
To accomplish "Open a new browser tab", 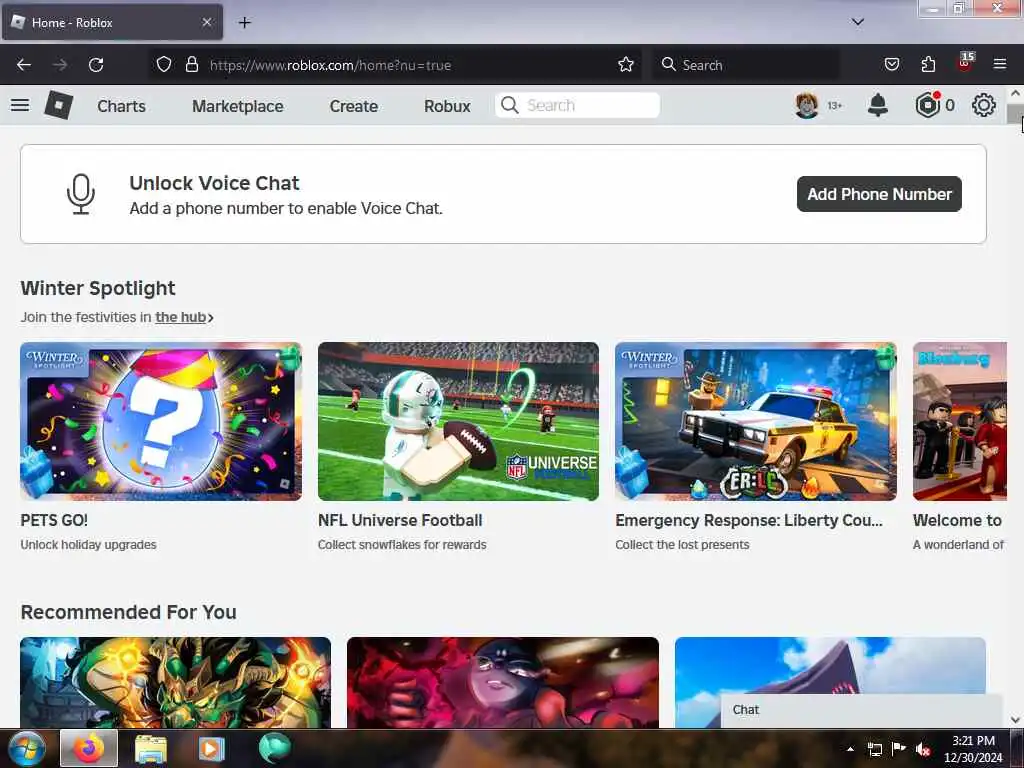I will [x=244, y=23].
